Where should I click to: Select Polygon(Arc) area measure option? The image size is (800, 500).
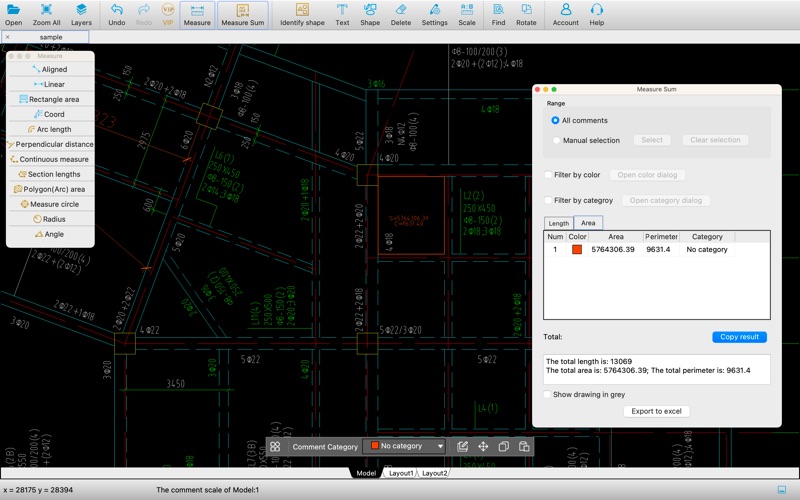[50, 189]
